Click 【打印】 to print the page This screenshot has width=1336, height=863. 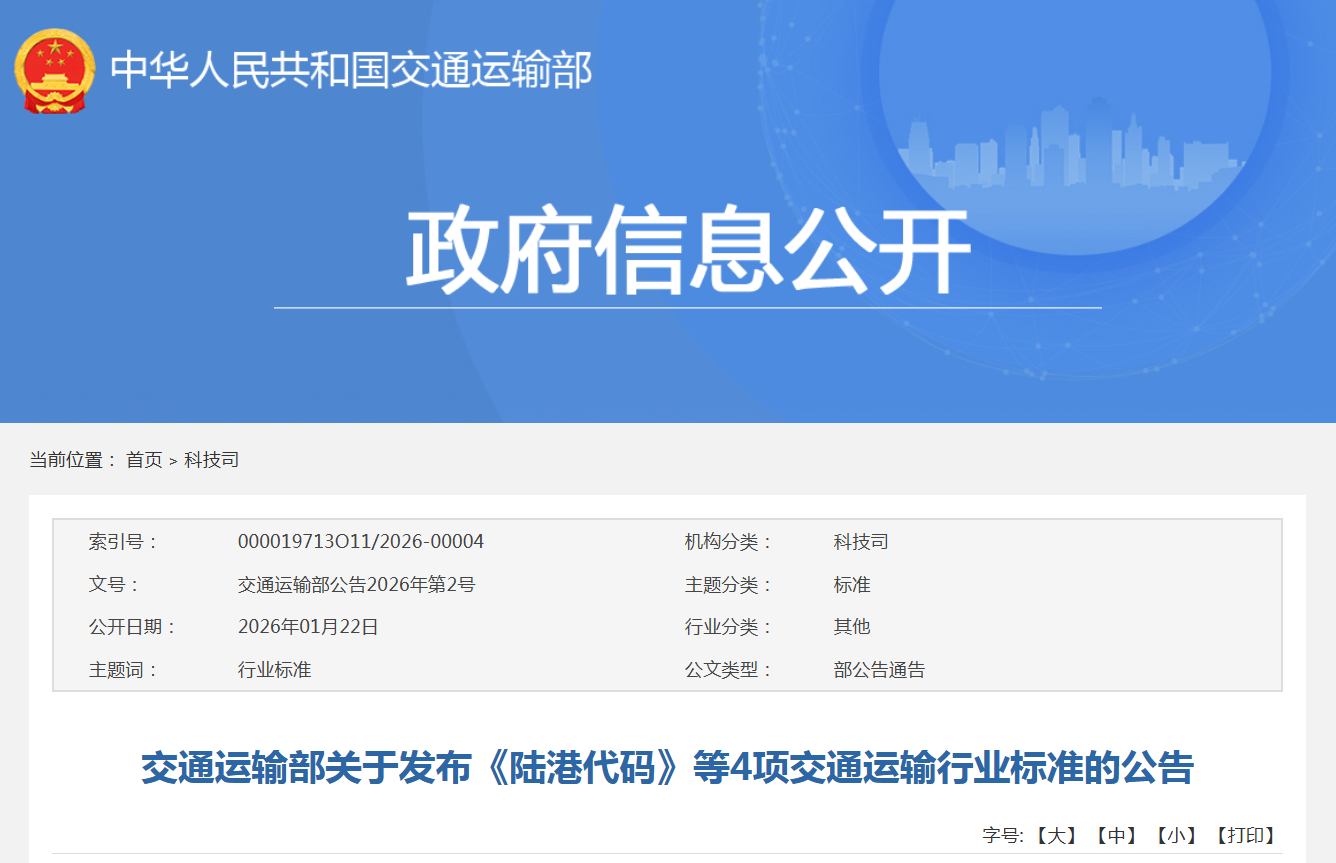point(1245,835)
